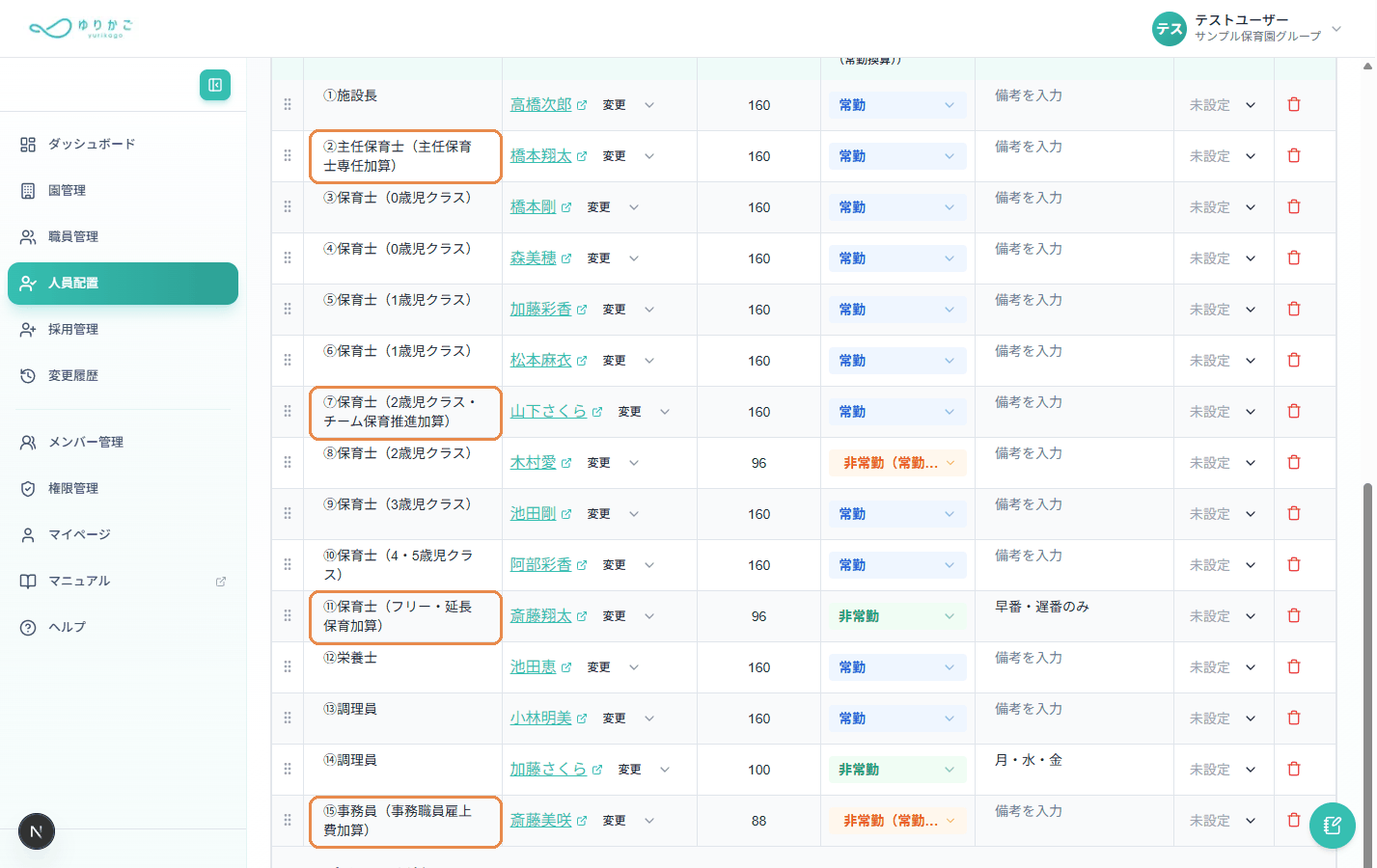The image size is (1377, 868).
Task: Click 備考を入力 field for ④保育士 row
Action: click(1074, 258)
